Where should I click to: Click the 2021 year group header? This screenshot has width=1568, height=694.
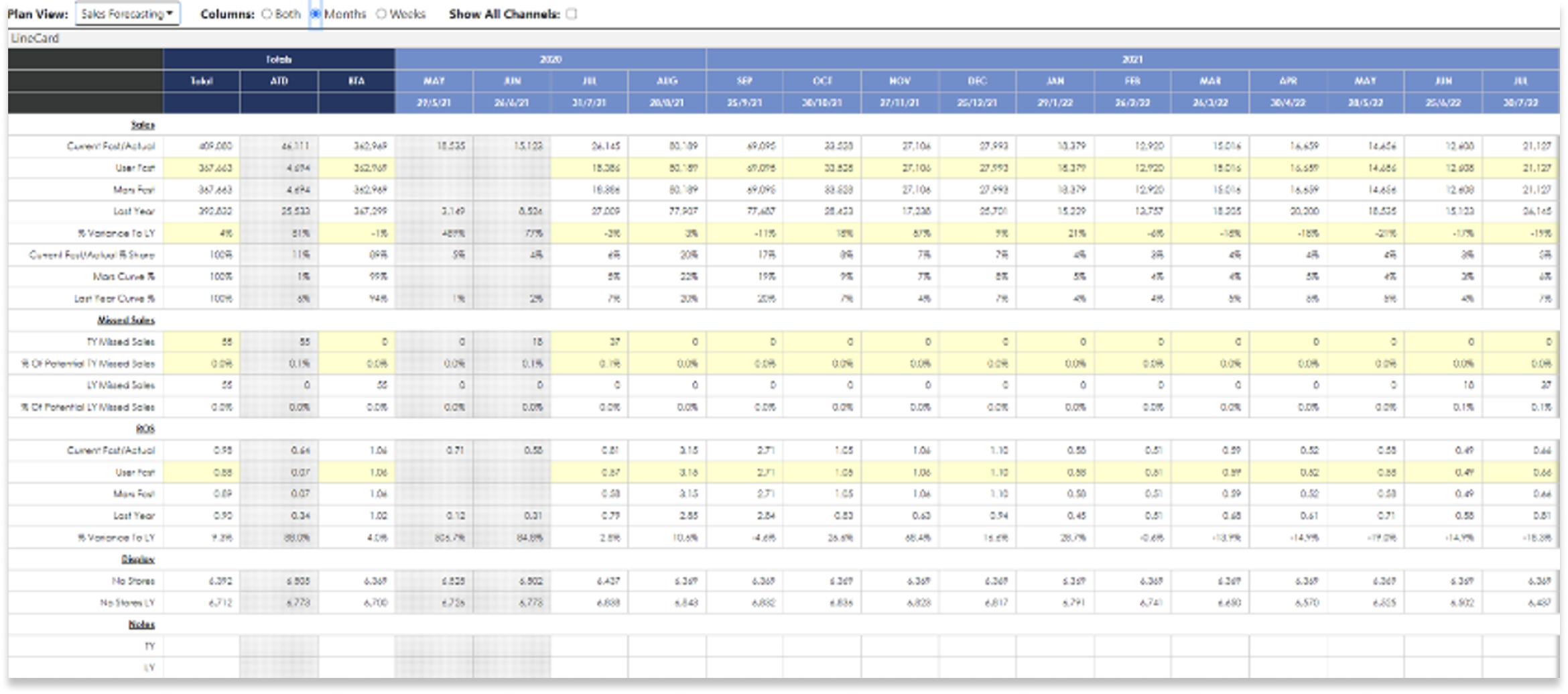coord(1132,59)
